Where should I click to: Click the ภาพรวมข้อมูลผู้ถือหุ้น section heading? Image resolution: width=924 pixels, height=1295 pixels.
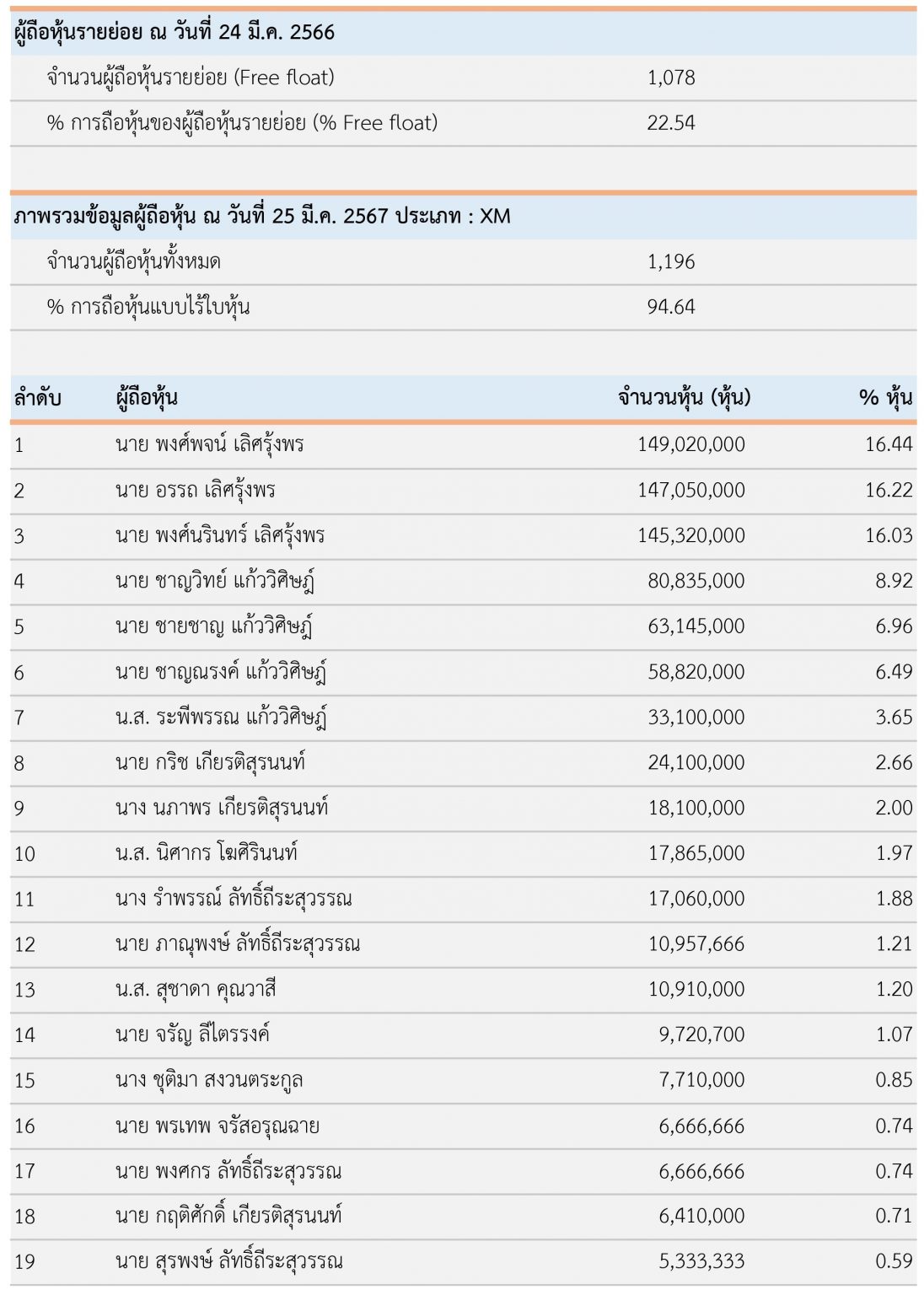click(x=262, y=216)
